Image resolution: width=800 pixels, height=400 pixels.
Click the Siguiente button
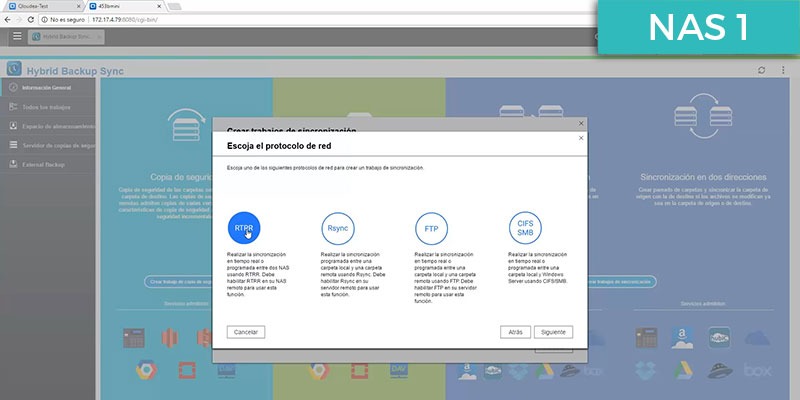click(x=554, y=332)
